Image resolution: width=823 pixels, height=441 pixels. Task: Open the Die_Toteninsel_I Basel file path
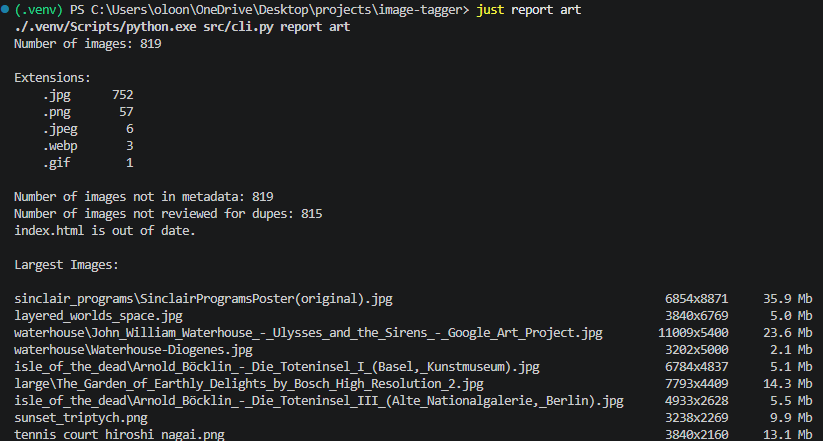pos(277,366)
